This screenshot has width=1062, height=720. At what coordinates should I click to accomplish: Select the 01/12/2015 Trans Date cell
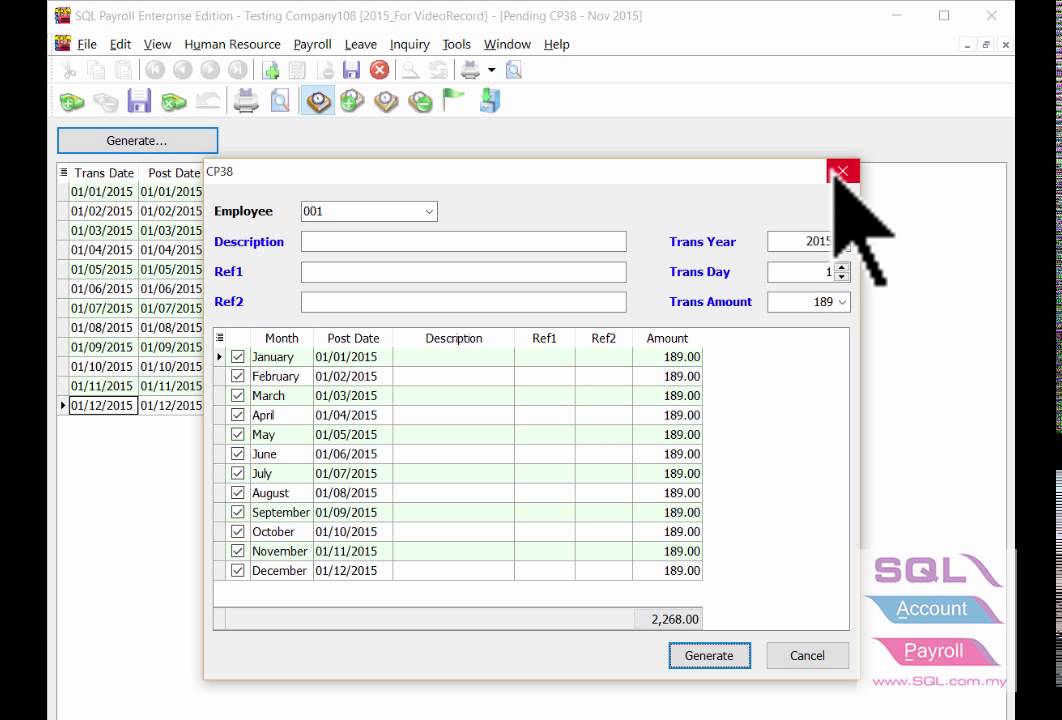(x=104, y=405)
